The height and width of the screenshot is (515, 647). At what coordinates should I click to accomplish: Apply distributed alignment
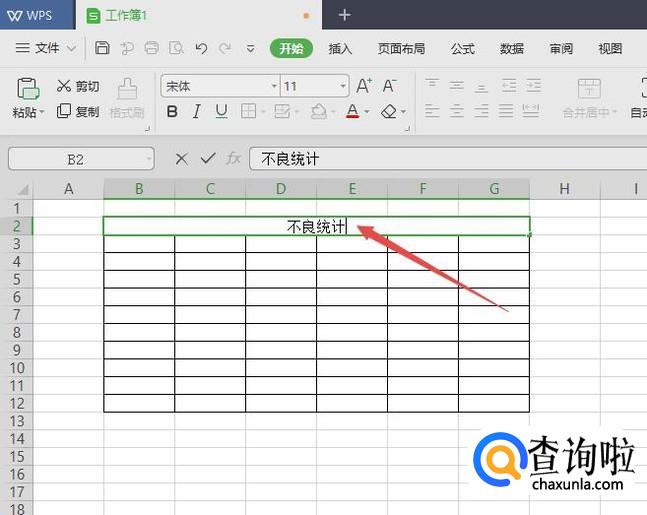[x=531, y=111]
